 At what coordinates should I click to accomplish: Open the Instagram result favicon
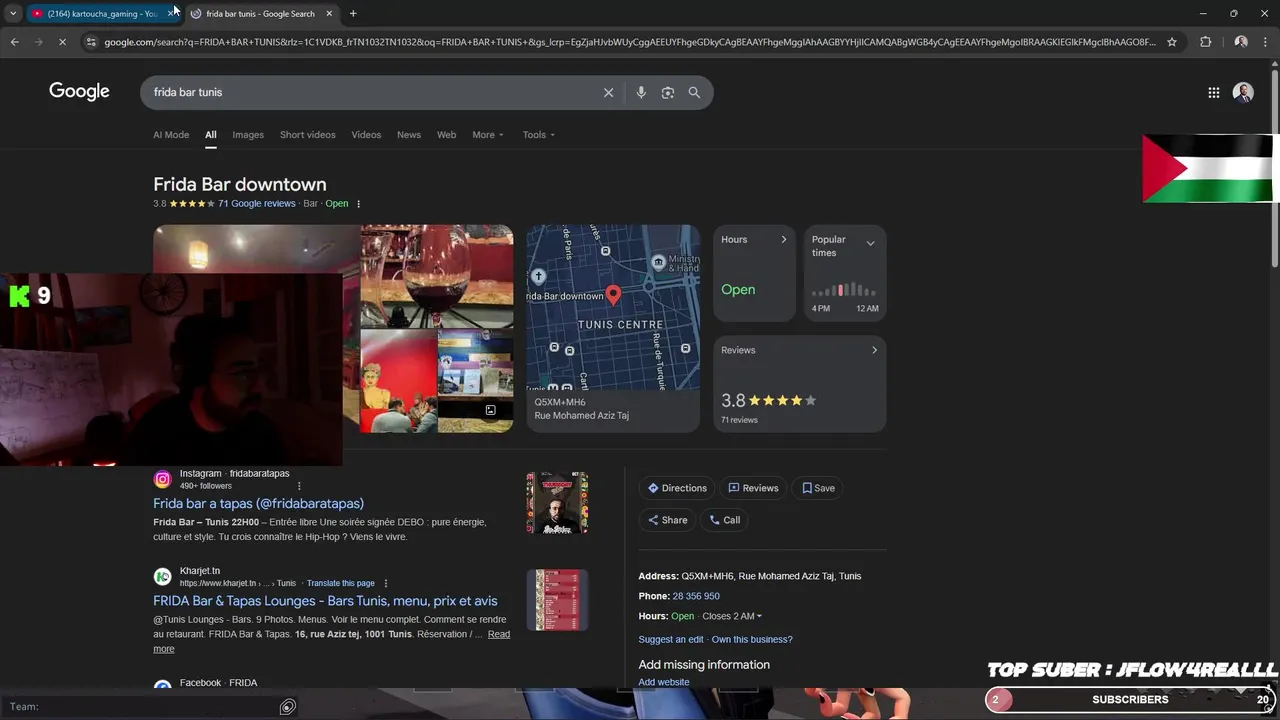point(162,479)
